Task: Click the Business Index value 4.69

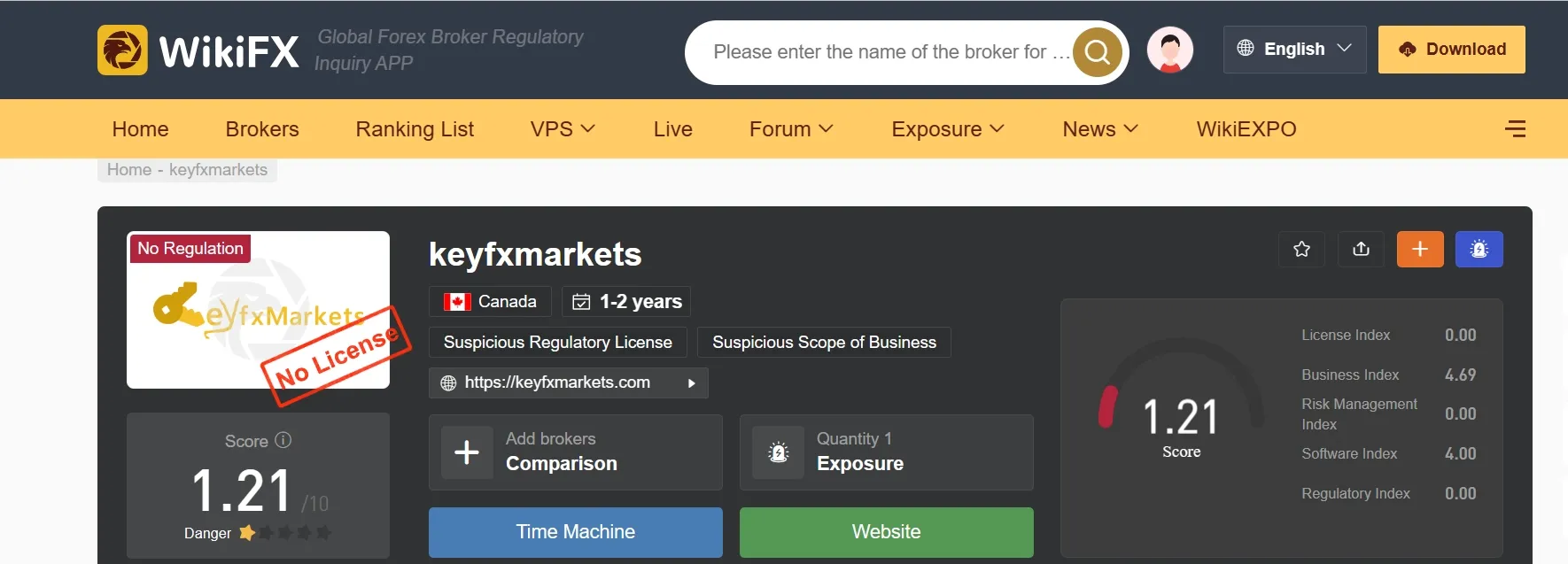Action: 1461,375
